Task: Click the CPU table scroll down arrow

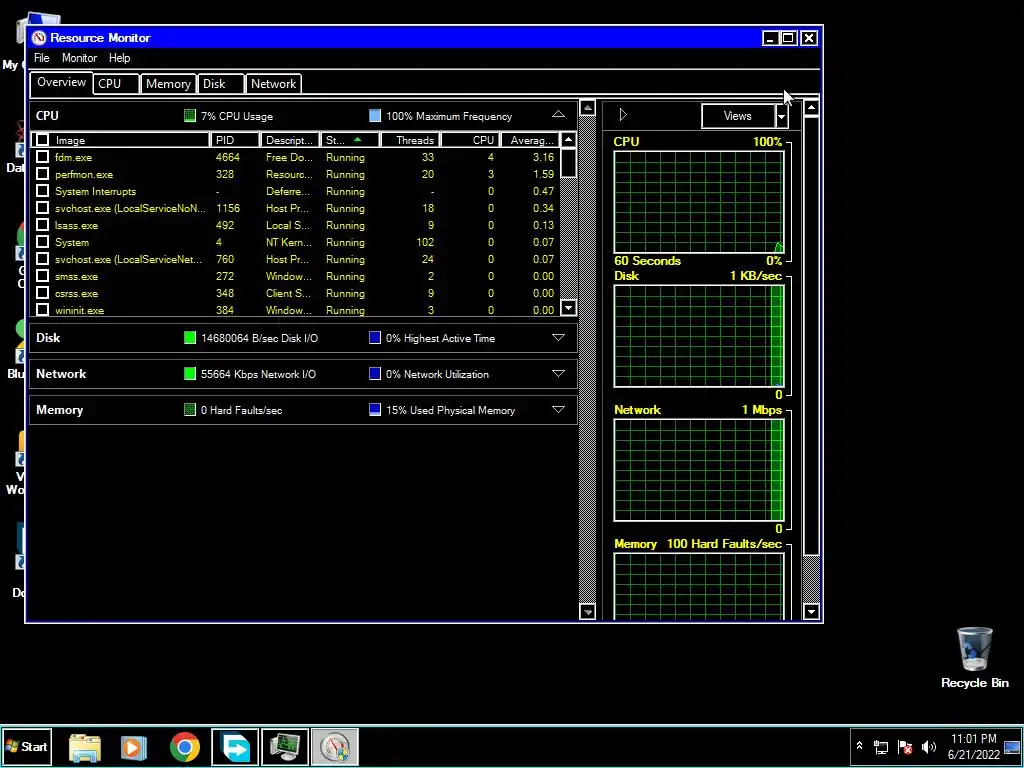Action: point(569,308)
